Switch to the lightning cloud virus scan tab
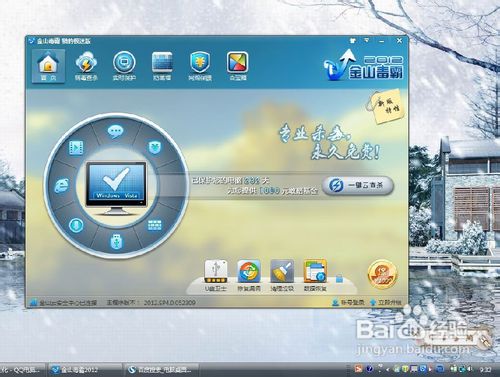The image size is (500, 377). 86,66
